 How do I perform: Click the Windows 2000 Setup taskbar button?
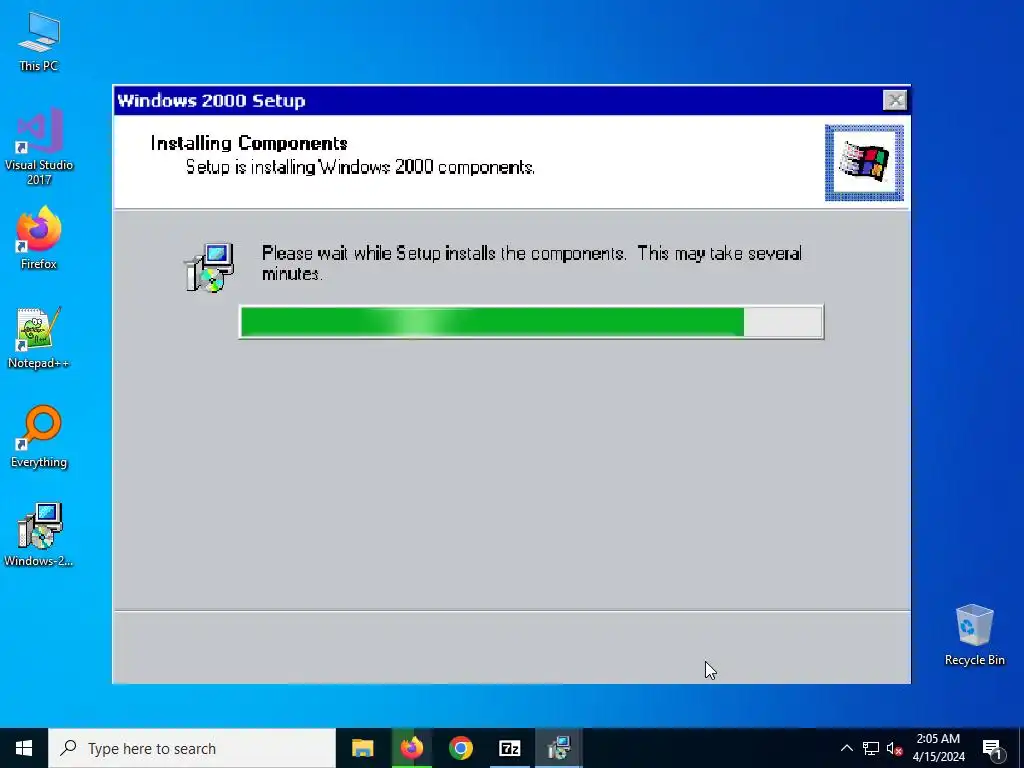tap(559, 748)
